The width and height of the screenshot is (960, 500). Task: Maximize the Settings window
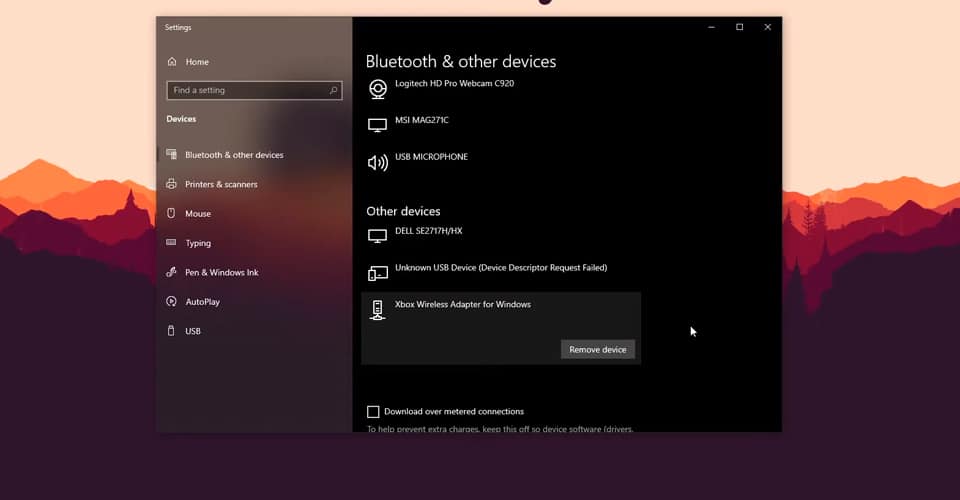tap(740, 27)
